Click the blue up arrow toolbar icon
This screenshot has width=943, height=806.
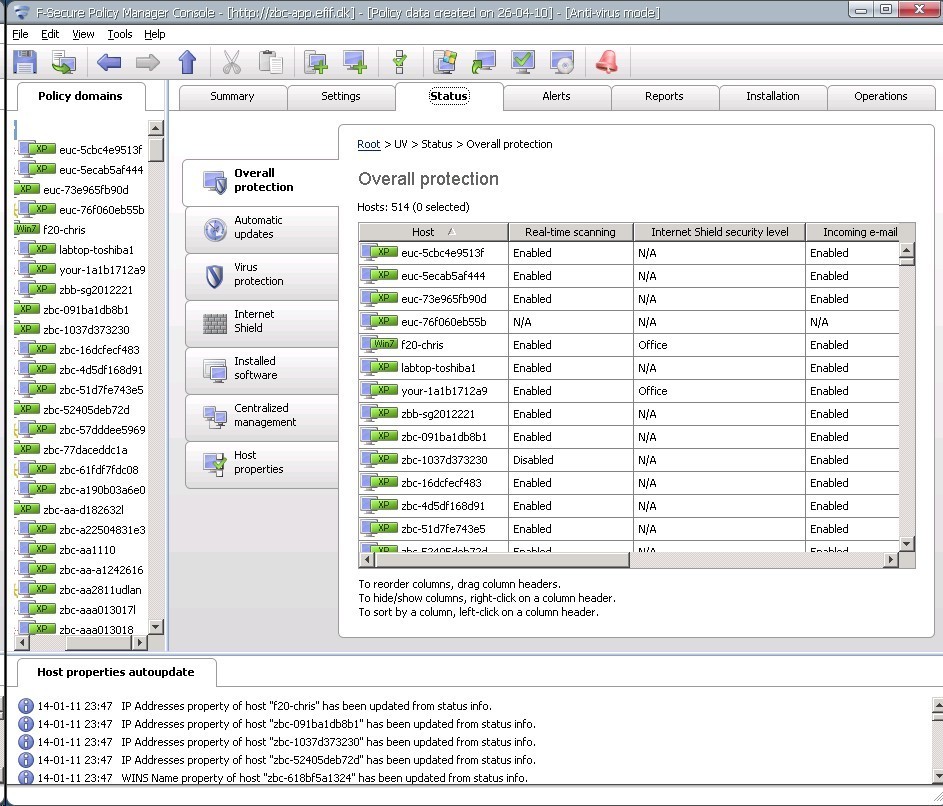[x=187, y=63]
